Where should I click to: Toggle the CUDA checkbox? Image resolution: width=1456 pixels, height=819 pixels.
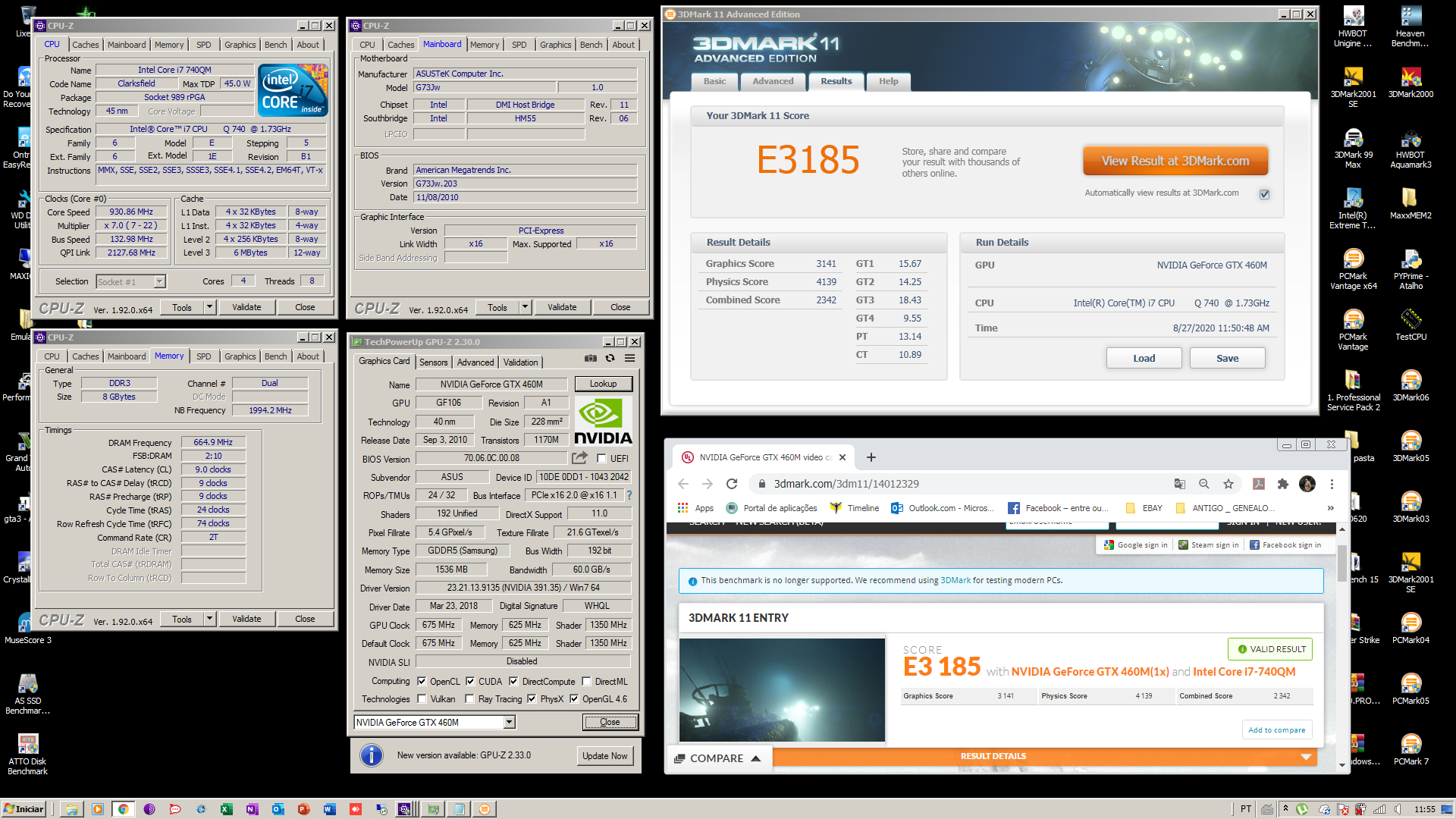coord(470,681)
